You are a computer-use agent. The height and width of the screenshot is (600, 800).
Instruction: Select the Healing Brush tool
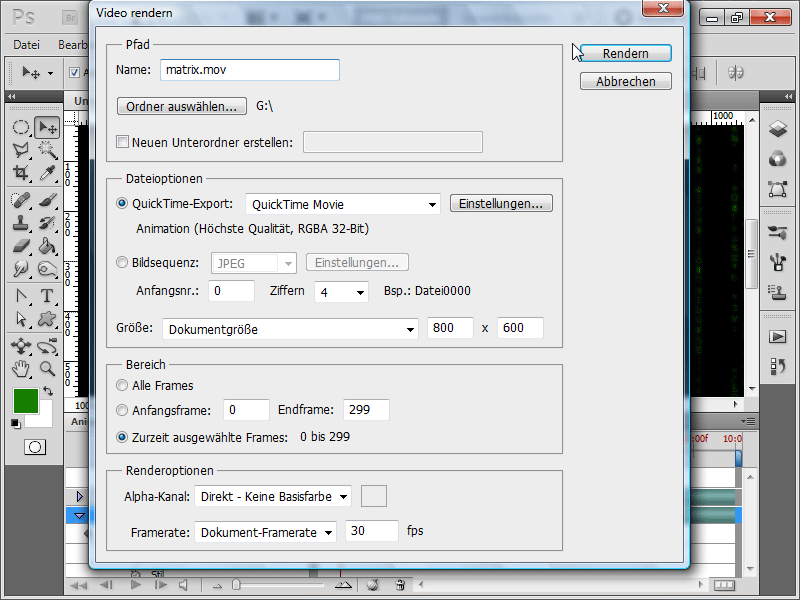[x=21, y=200]
